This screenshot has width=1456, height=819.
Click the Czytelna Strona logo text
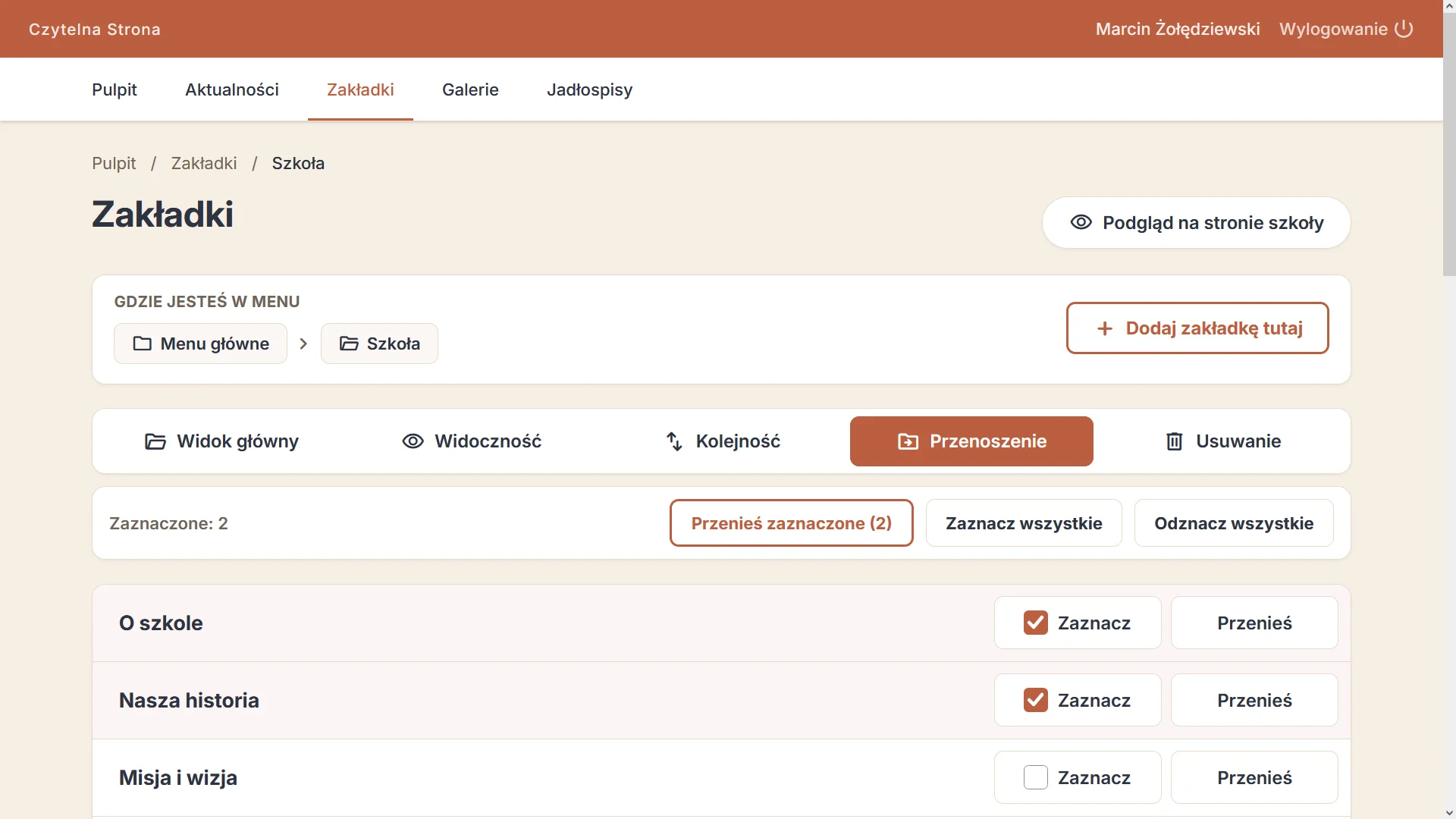(95, 30)
